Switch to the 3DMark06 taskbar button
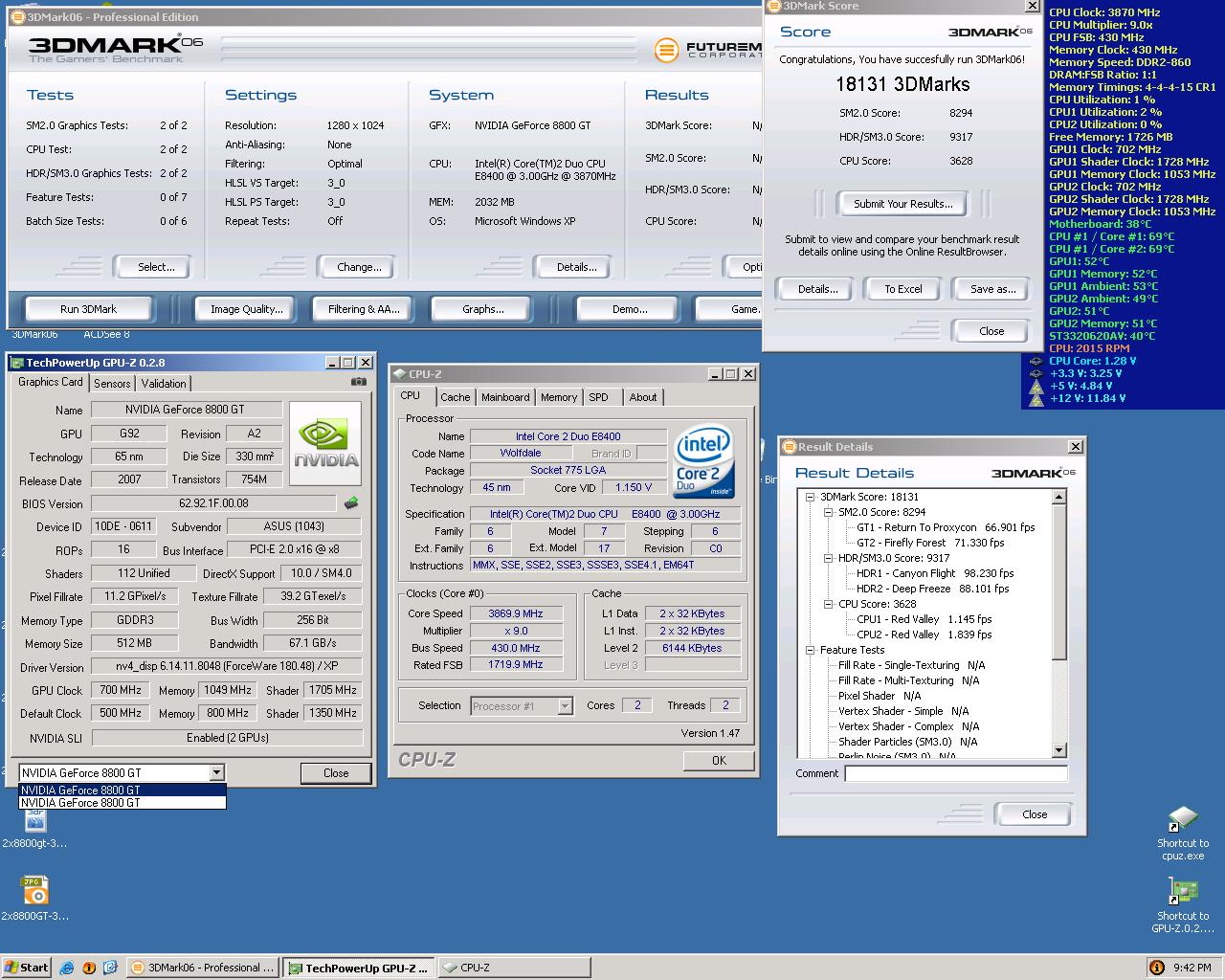1225x980 pixels. [x=203, y=968]
